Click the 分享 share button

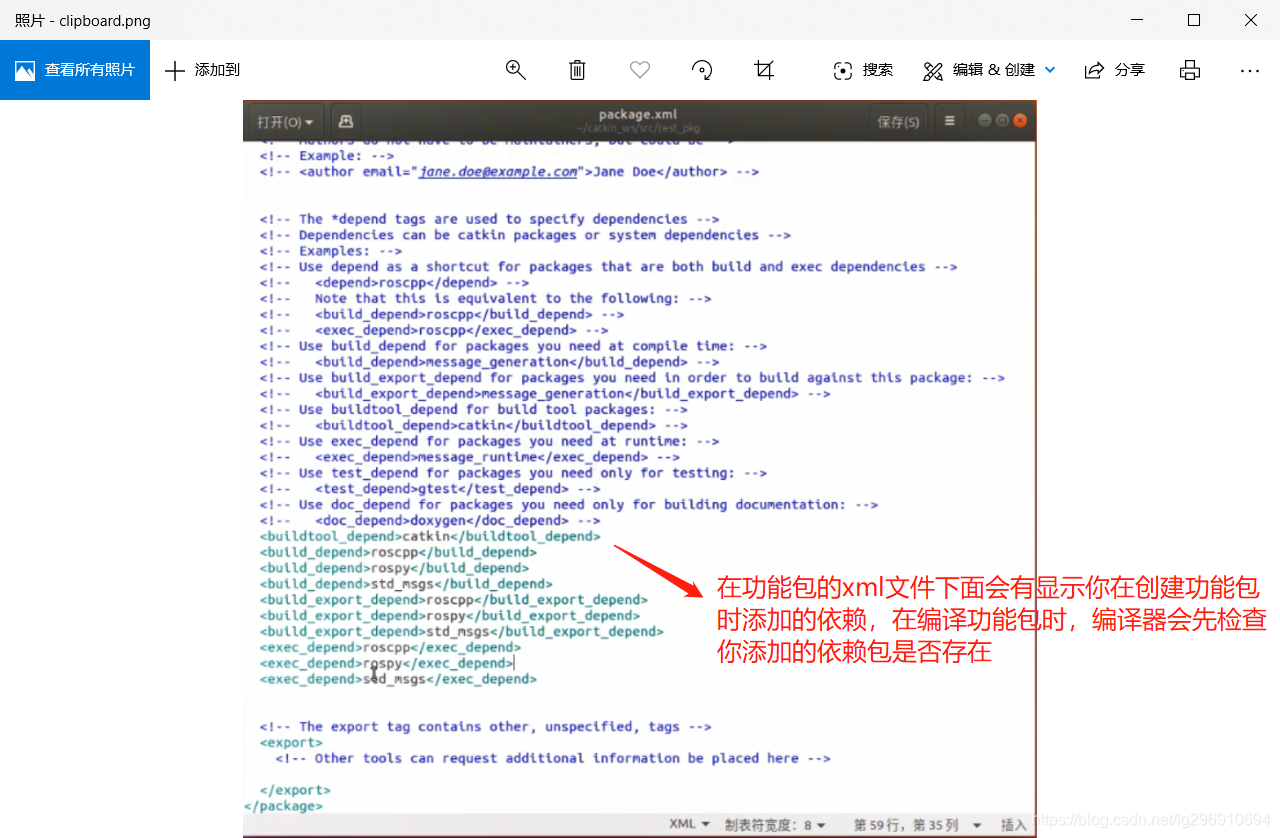tap(1114, 70)
